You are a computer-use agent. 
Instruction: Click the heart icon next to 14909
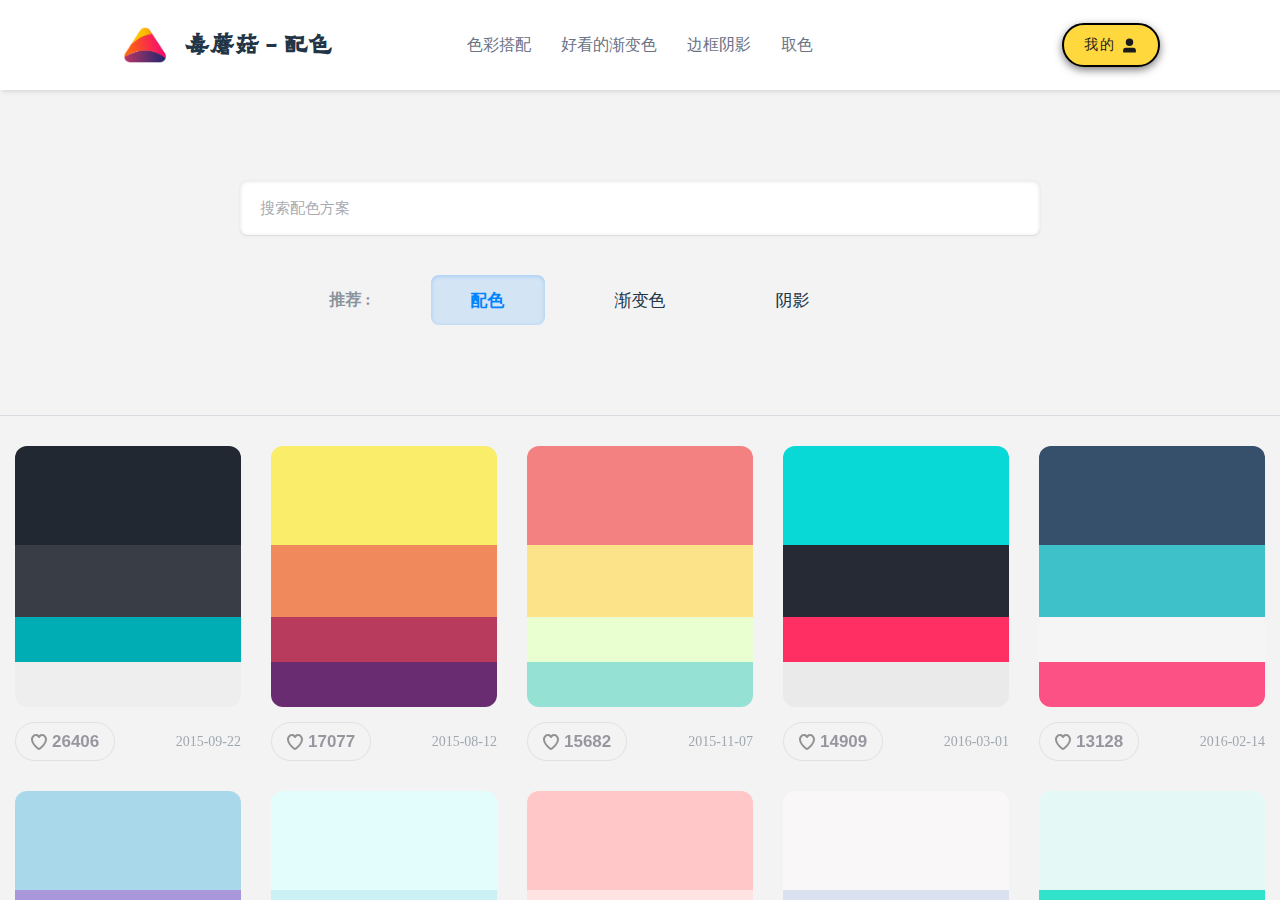pyautogui.click(x=807, y=742)
